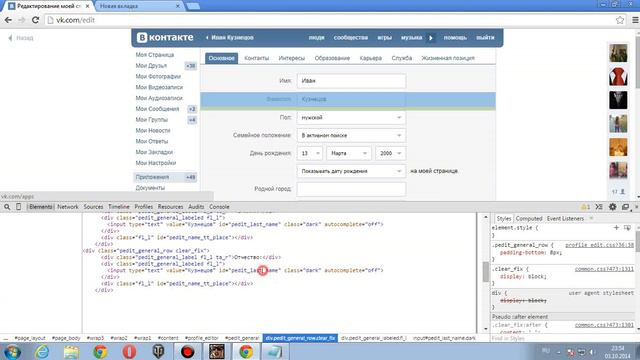Open the Chrome menu button
The width and height of the screenshot is (640, 360).
[635, 20]
